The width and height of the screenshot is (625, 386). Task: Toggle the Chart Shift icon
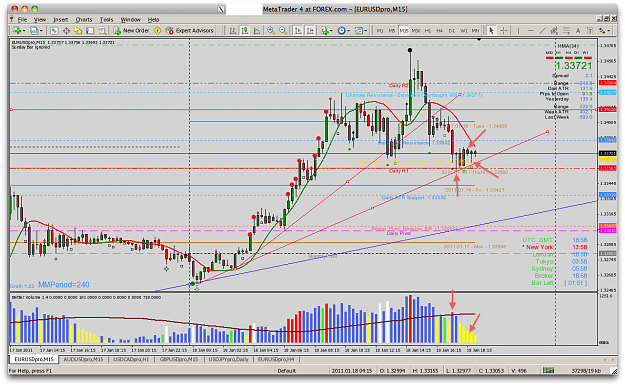pos(310,30)
